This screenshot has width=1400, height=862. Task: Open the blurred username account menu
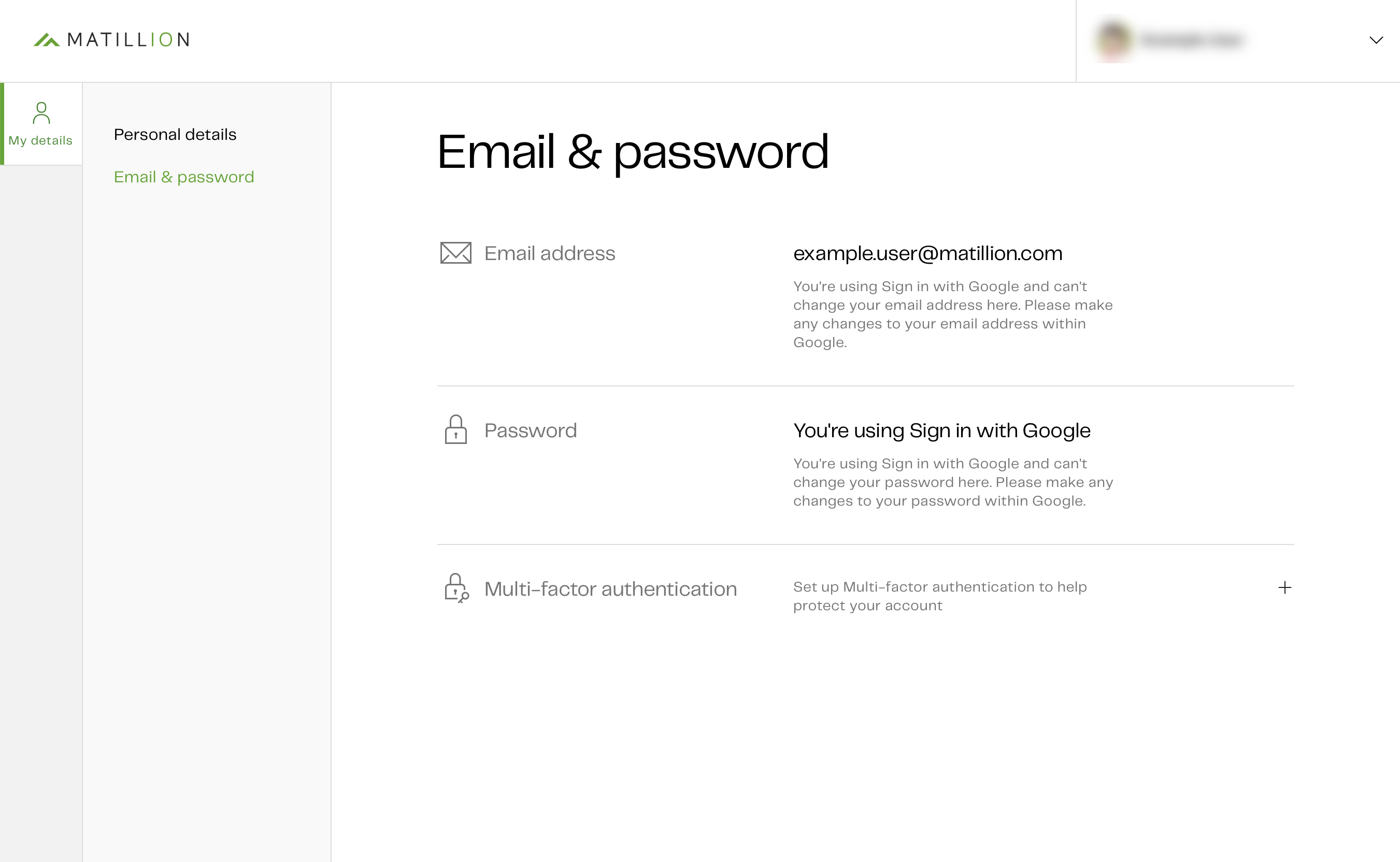(x=1192, y=40)
